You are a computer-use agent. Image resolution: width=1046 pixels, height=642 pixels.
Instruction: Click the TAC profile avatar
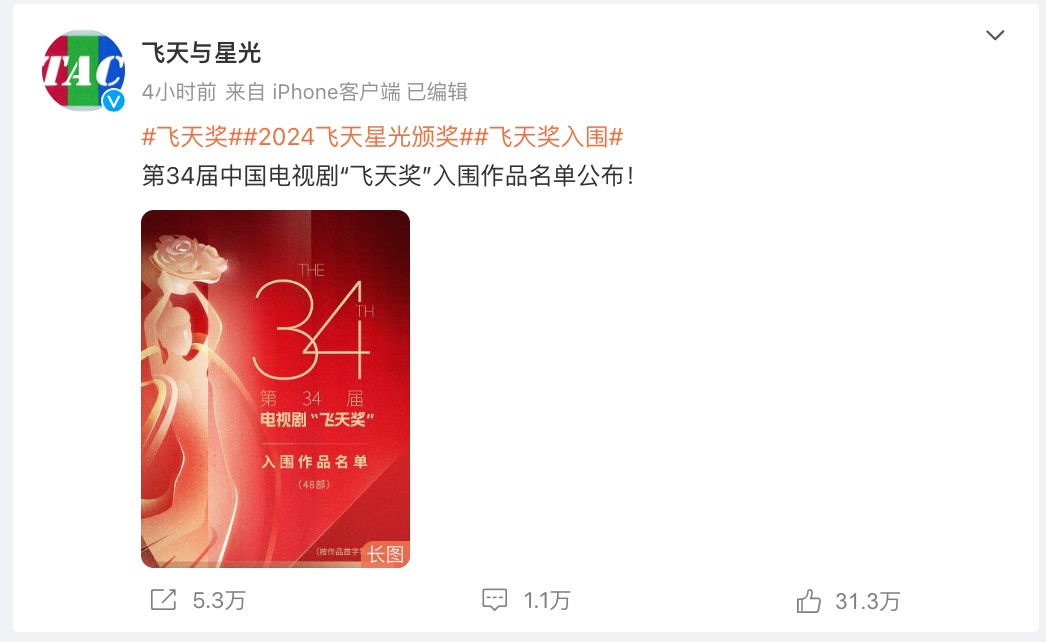[x=83, y=70]
